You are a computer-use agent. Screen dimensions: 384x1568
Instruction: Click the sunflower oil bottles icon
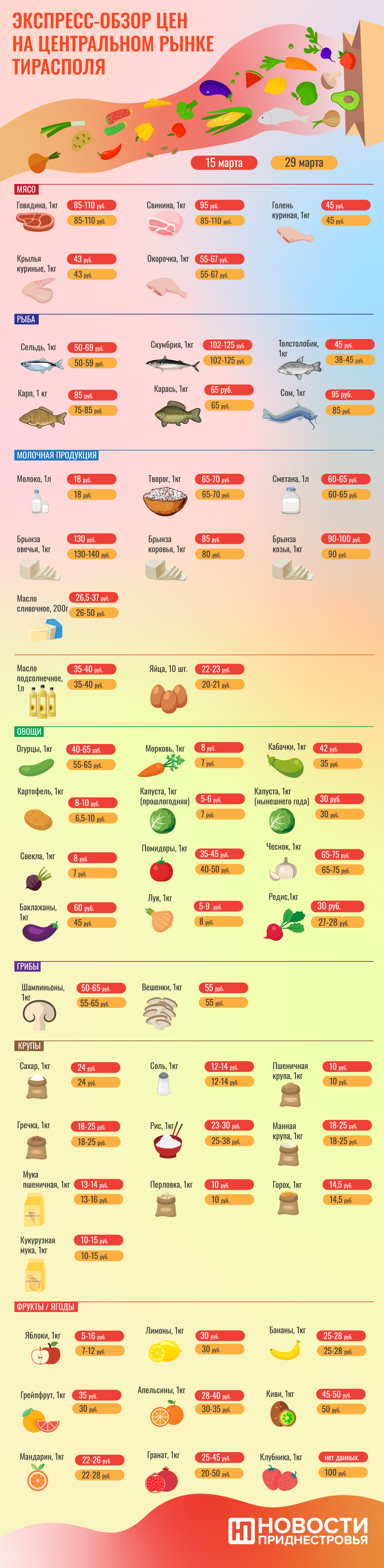(43, 701)
